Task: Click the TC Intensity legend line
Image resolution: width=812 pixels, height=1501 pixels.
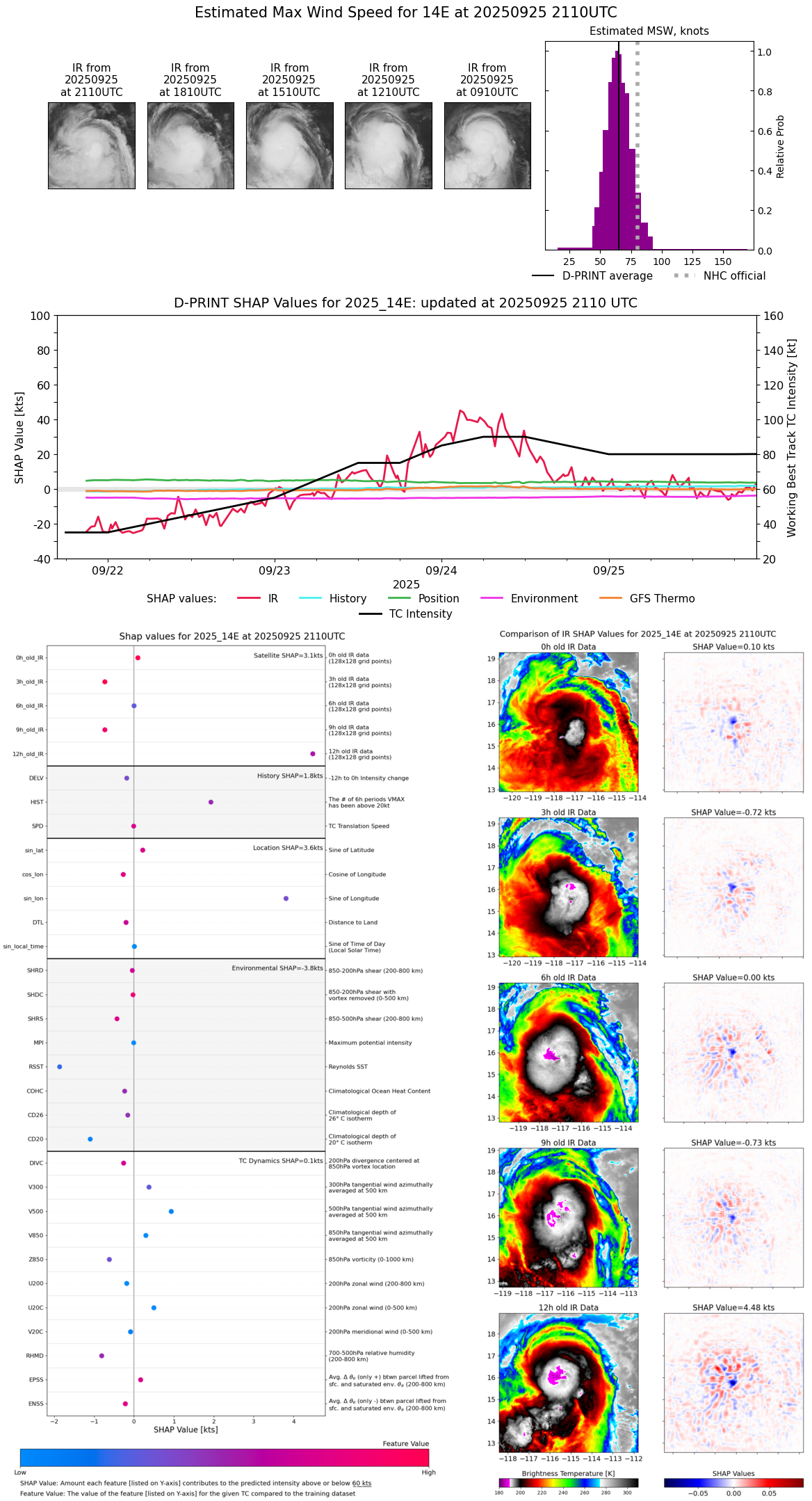Action: tap(371, 613)
